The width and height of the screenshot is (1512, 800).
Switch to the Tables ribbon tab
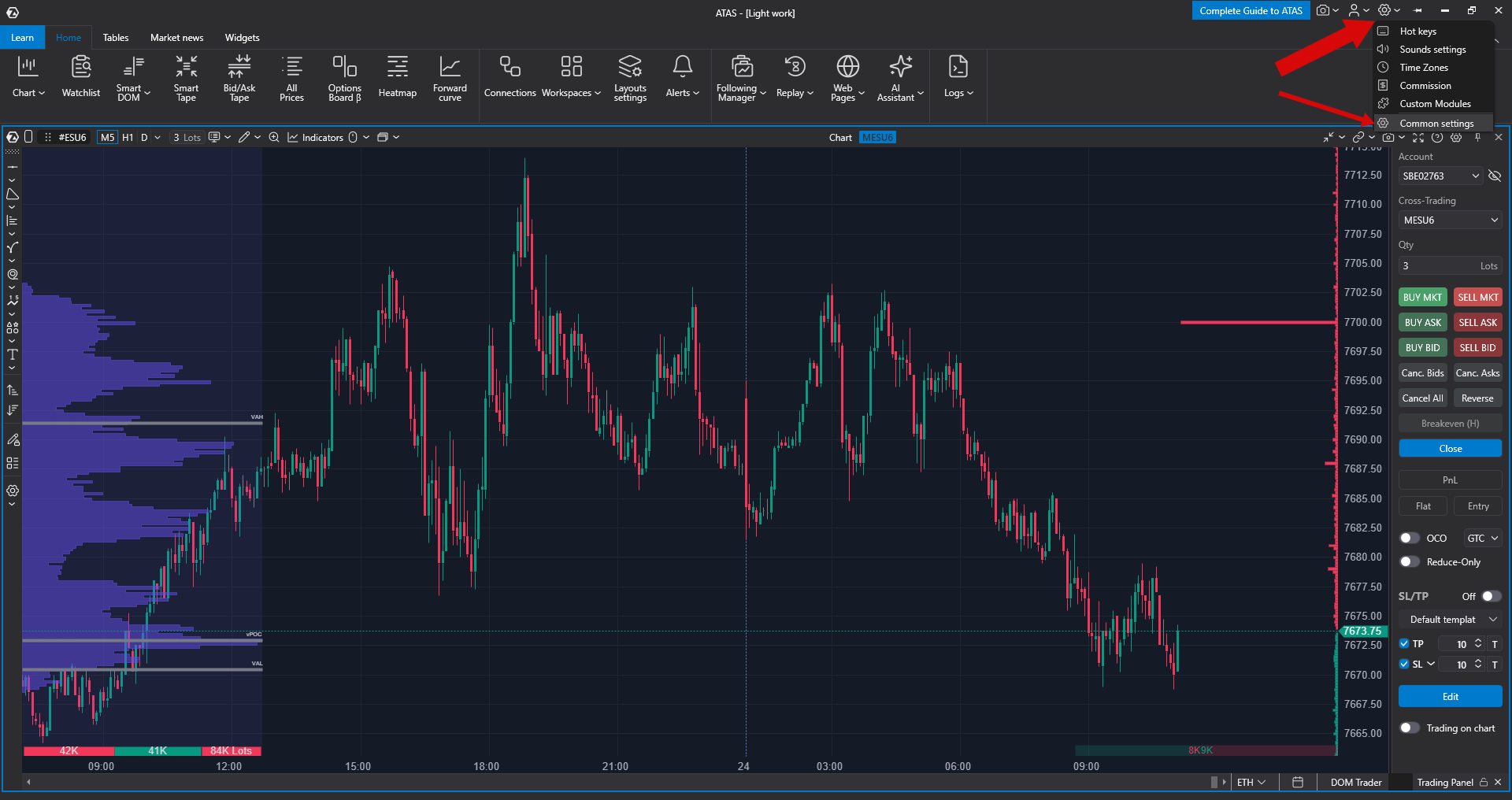pos(116,38)
